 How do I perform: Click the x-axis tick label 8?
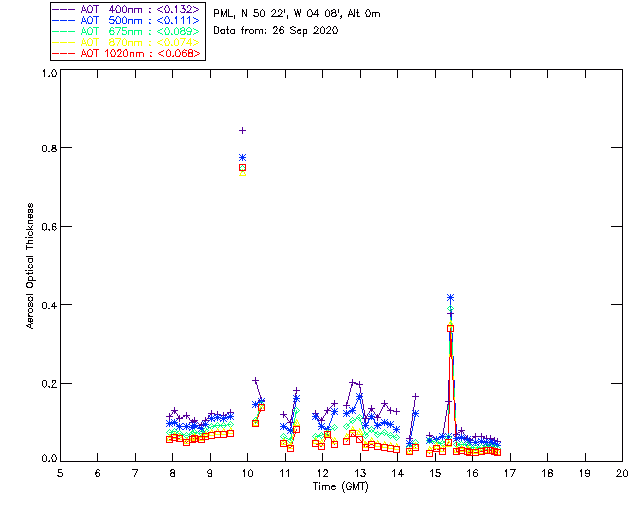point(173,473)
